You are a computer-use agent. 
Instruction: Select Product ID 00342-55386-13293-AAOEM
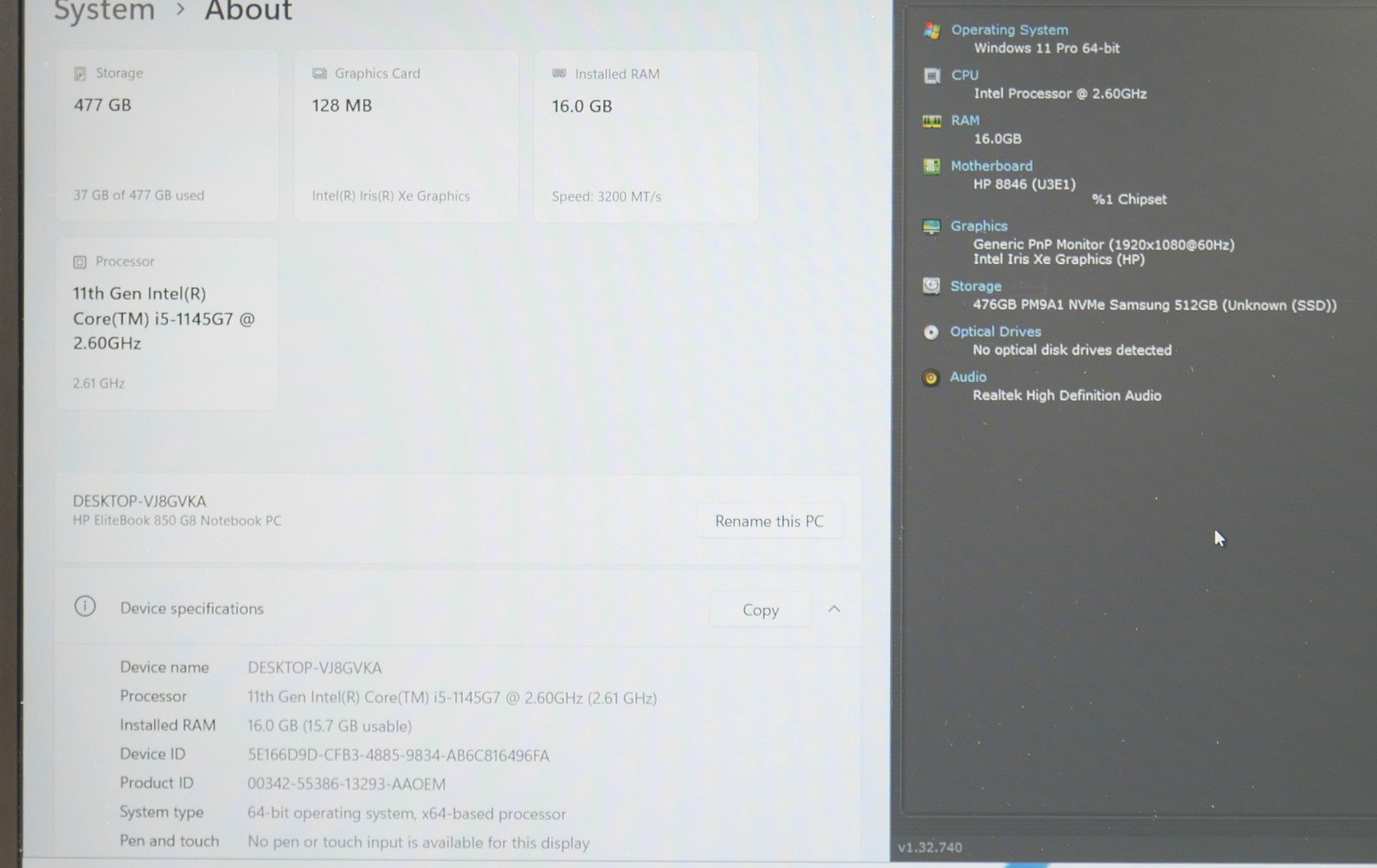347,785
